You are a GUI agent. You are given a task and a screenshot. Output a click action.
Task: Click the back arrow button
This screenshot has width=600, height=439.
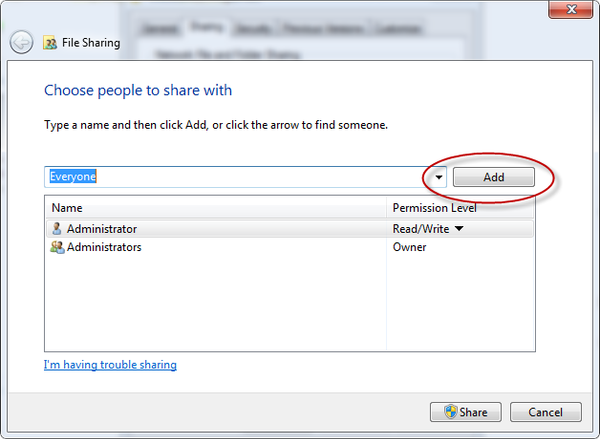[x=21, y=43]
